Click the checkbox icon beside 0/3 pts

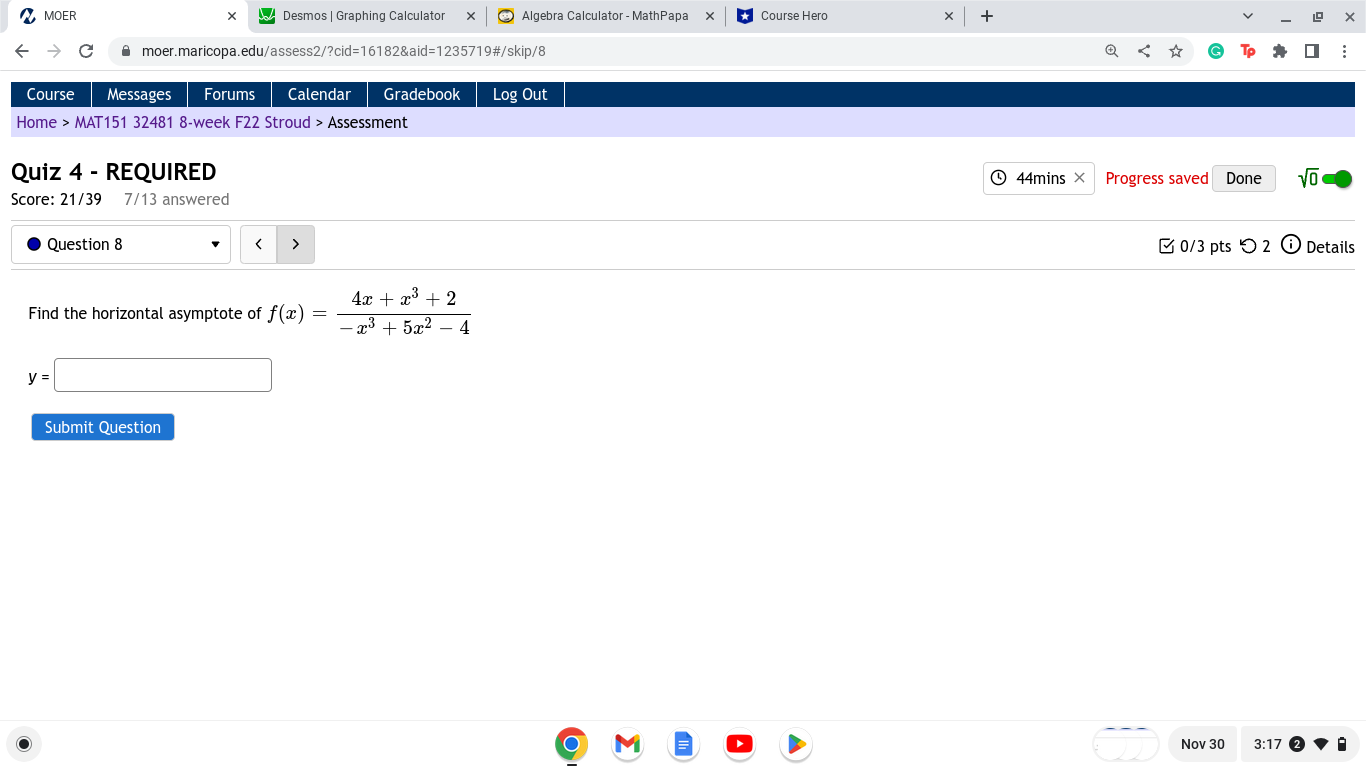[x=1166, y=246]
